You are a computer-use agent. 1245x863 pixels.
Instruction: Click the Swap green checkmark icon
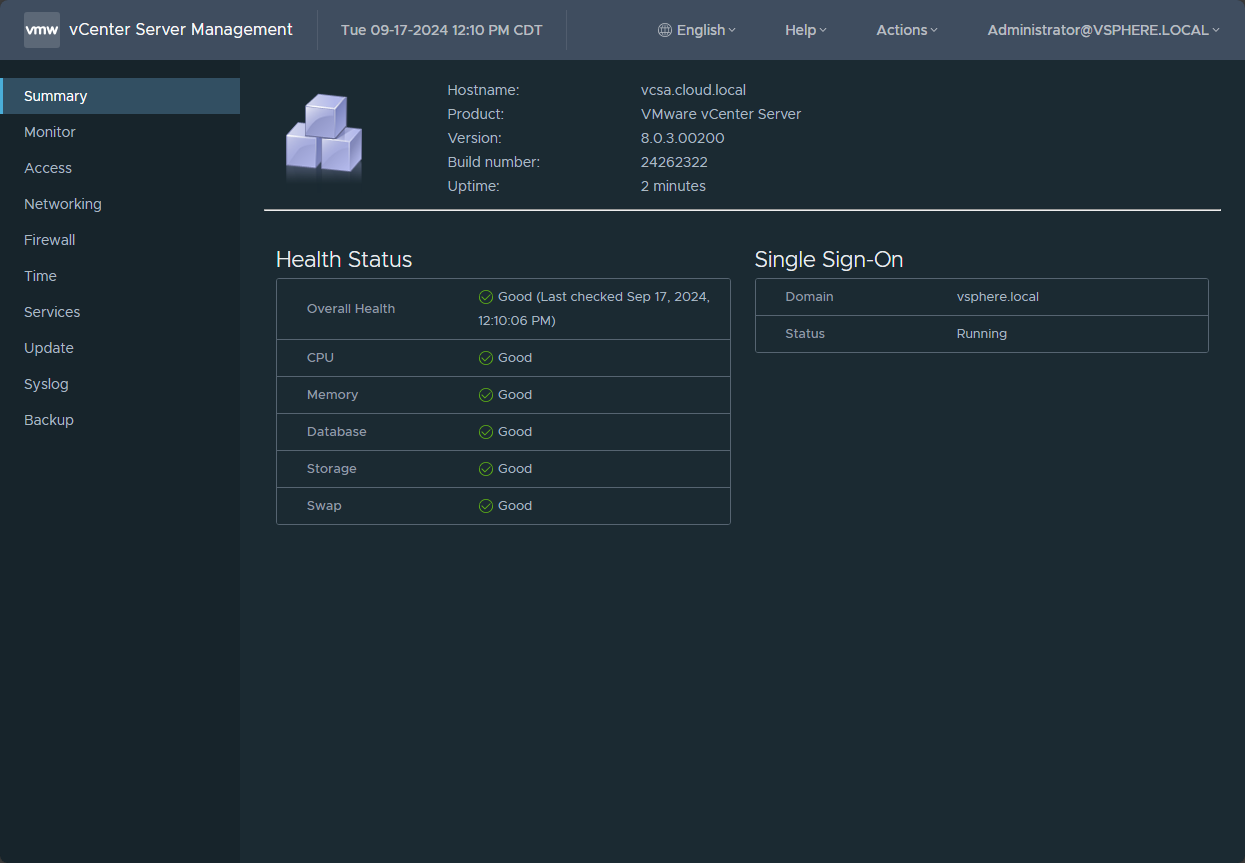pyautogui.click(x=486, y=506)
